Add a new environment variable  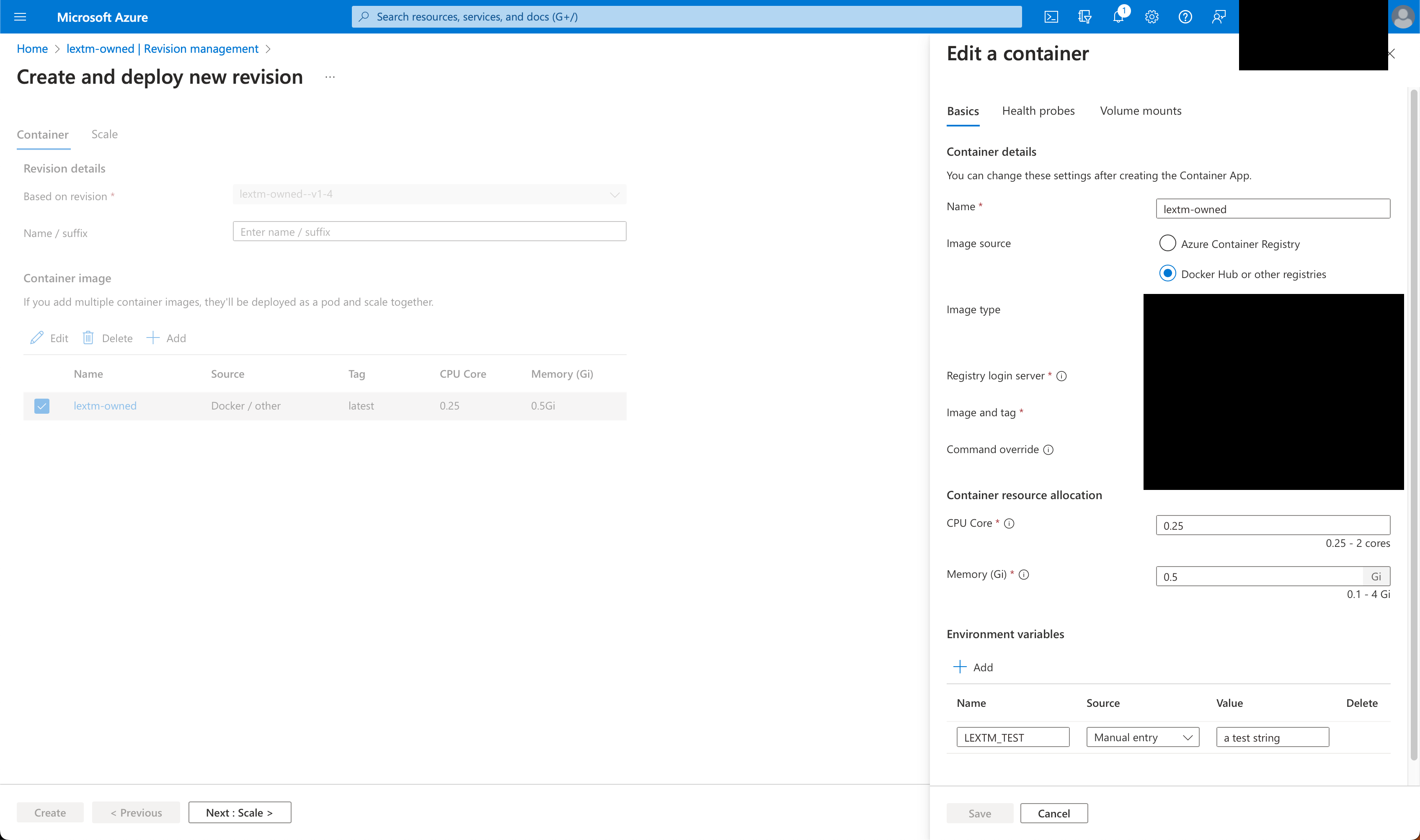(974, 667)
